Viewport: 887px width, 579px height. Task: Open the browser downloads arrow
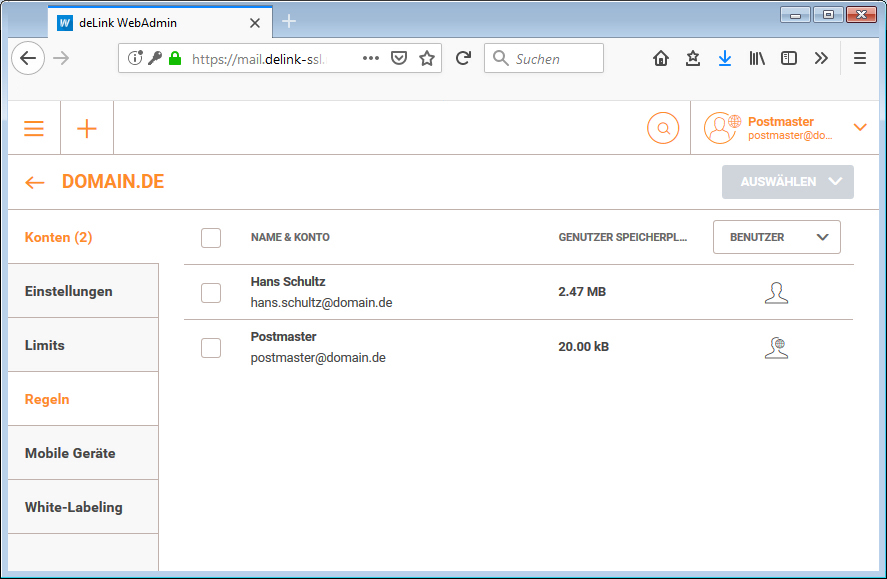tap(725, 58)
